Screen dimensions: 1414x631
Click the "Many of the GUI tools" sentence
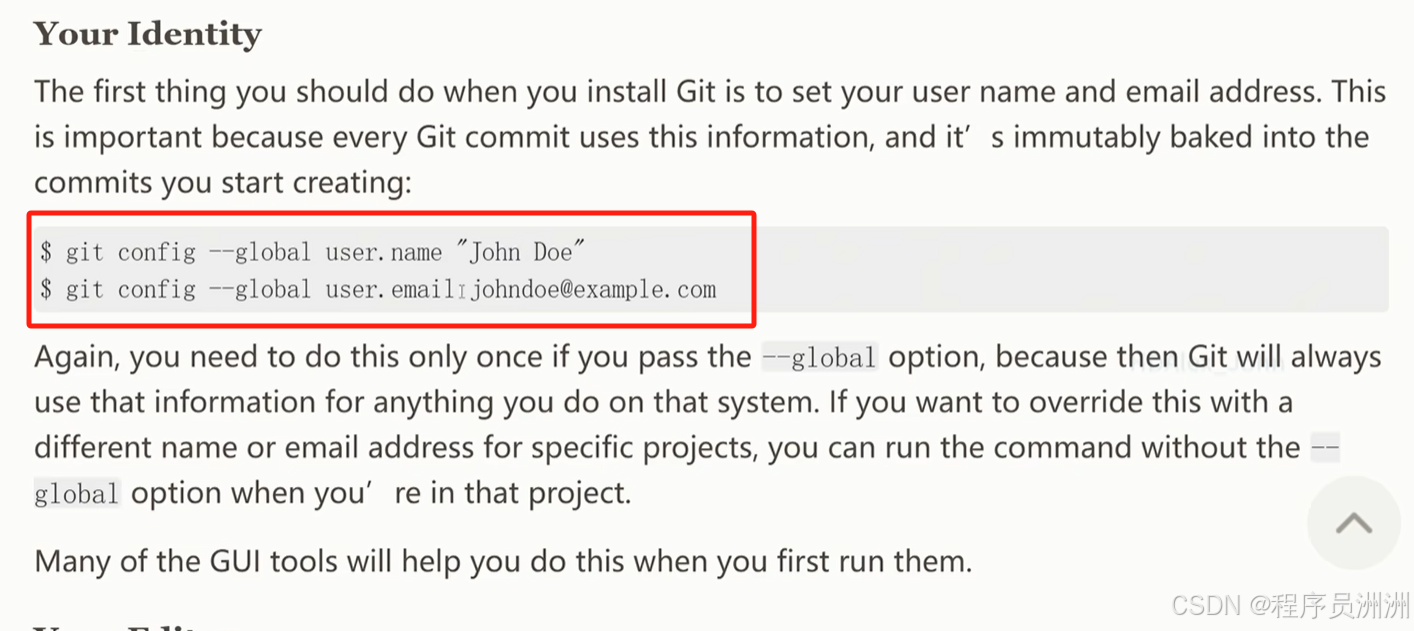pos(503,561)
